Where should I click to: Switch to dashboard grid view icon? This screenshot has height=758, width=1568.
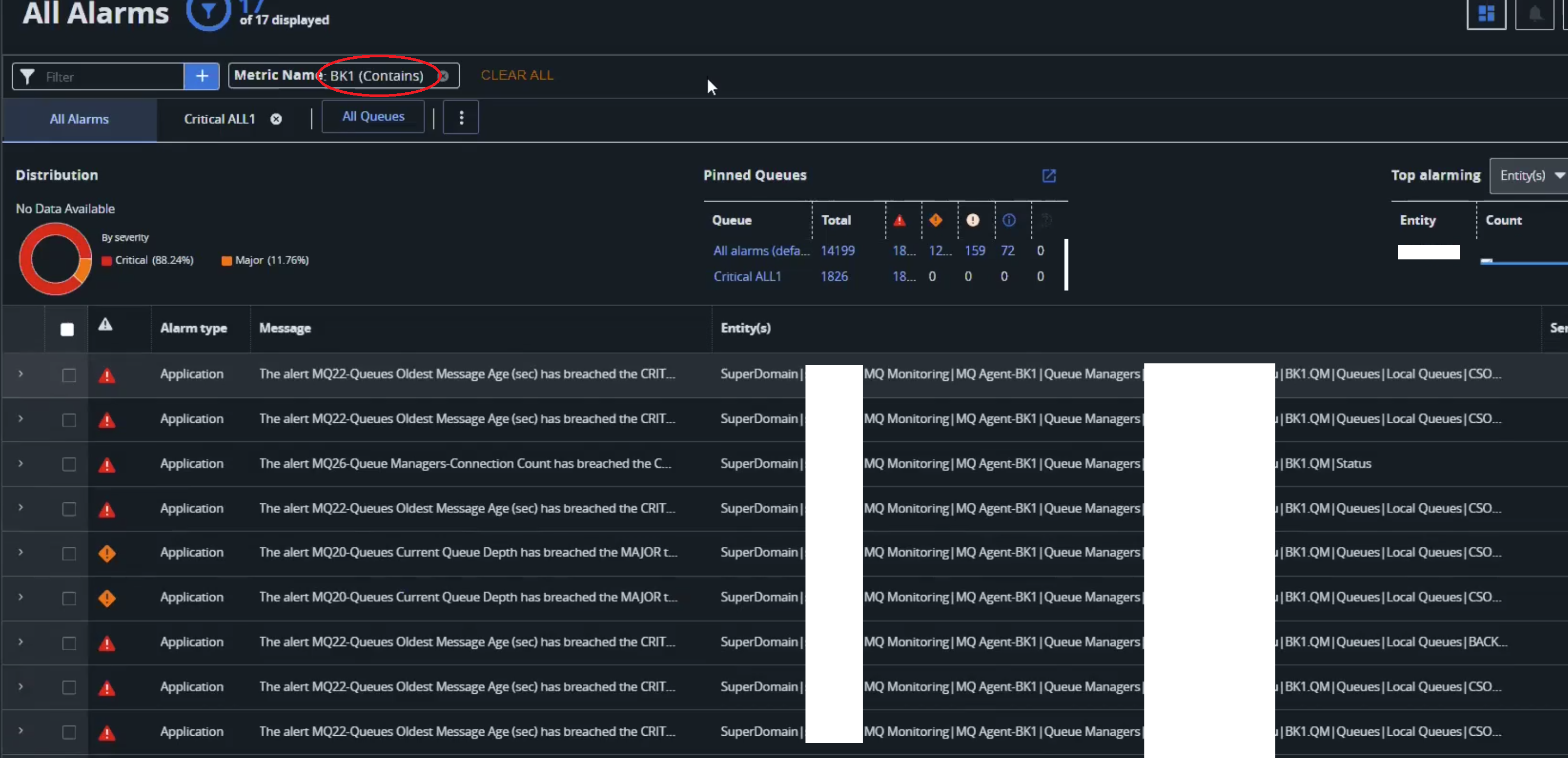(1486, 13)
